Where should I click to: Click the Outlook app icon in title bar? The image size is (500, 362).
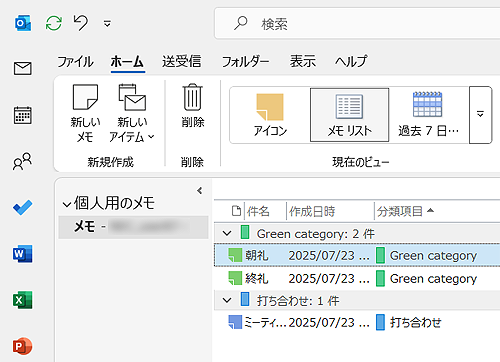pyautogui.click(x=23, y=23)
